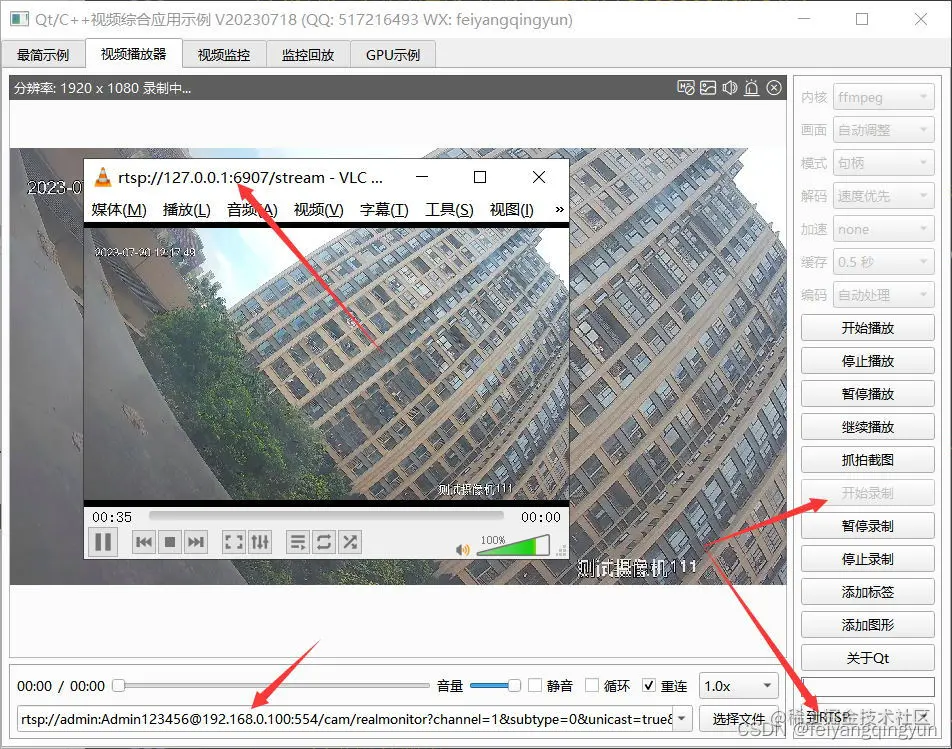Viewport: 952px width, 749px height.
Task: Open the VLC 工具(S) menu
Action: (x=449, y=210)
